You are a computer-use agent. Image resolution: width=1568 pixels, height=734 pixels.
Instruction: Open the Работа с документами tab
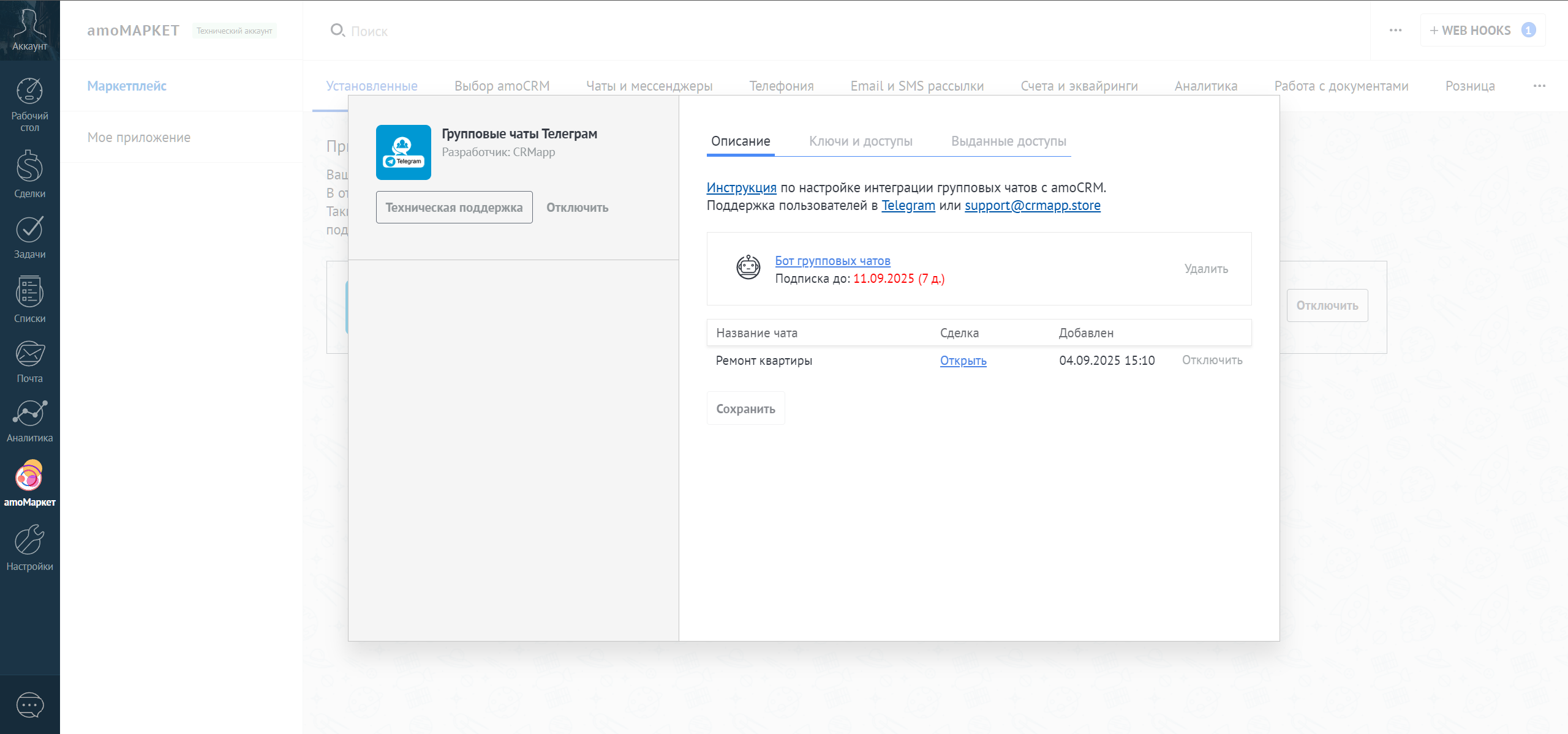click(x=1341, y=86)
